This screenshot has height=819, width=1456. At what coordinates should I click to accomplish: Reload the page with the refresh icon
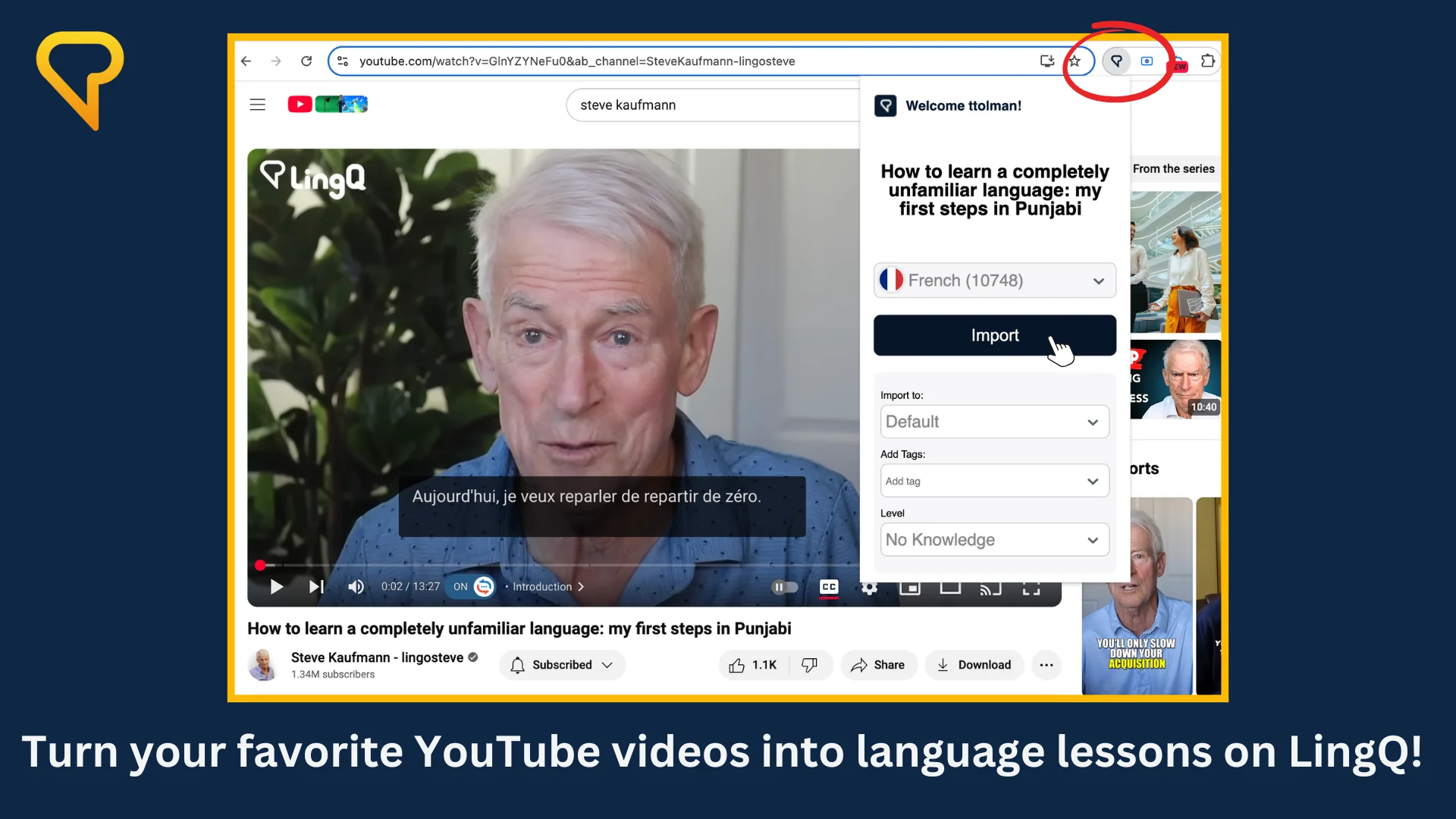[306, 61]
